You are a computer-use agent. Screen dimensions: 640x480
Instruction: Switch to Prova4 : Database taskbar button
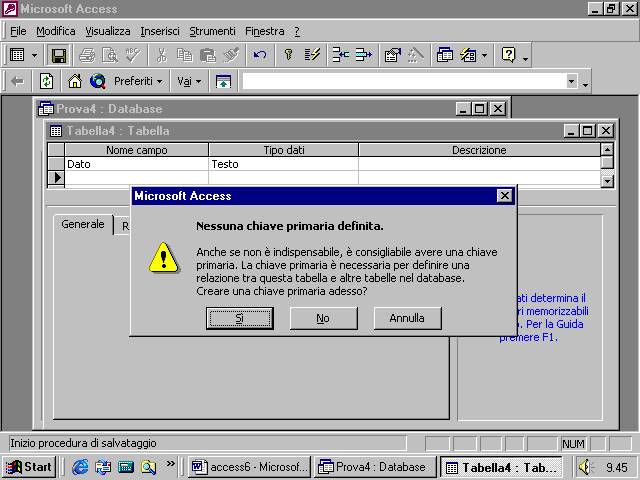pyautogui.click(x=375, y=467)
